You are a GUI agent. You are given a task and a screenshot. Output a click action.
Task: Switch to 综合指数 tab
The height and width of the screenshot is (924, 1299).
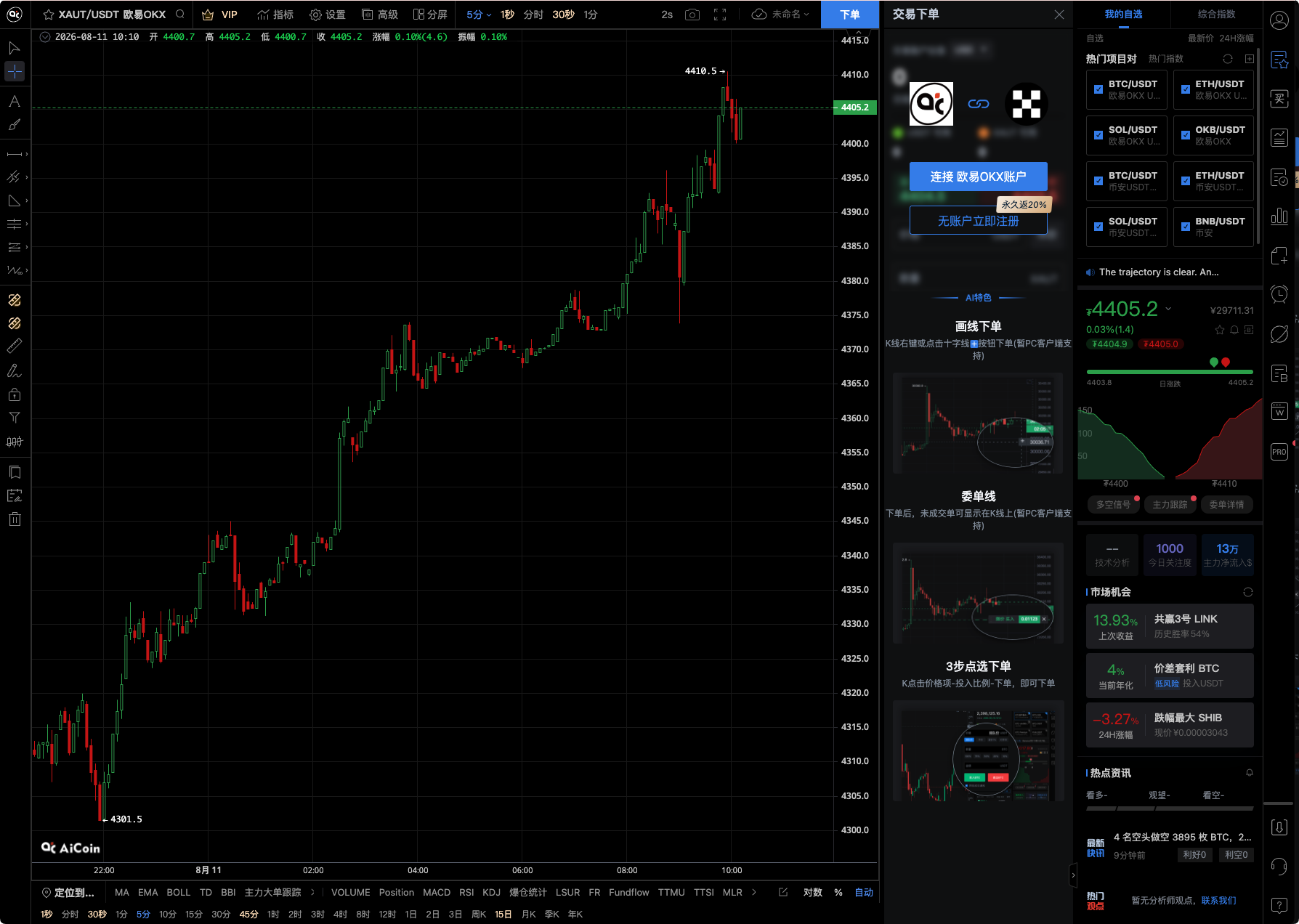click(1217, 15)
